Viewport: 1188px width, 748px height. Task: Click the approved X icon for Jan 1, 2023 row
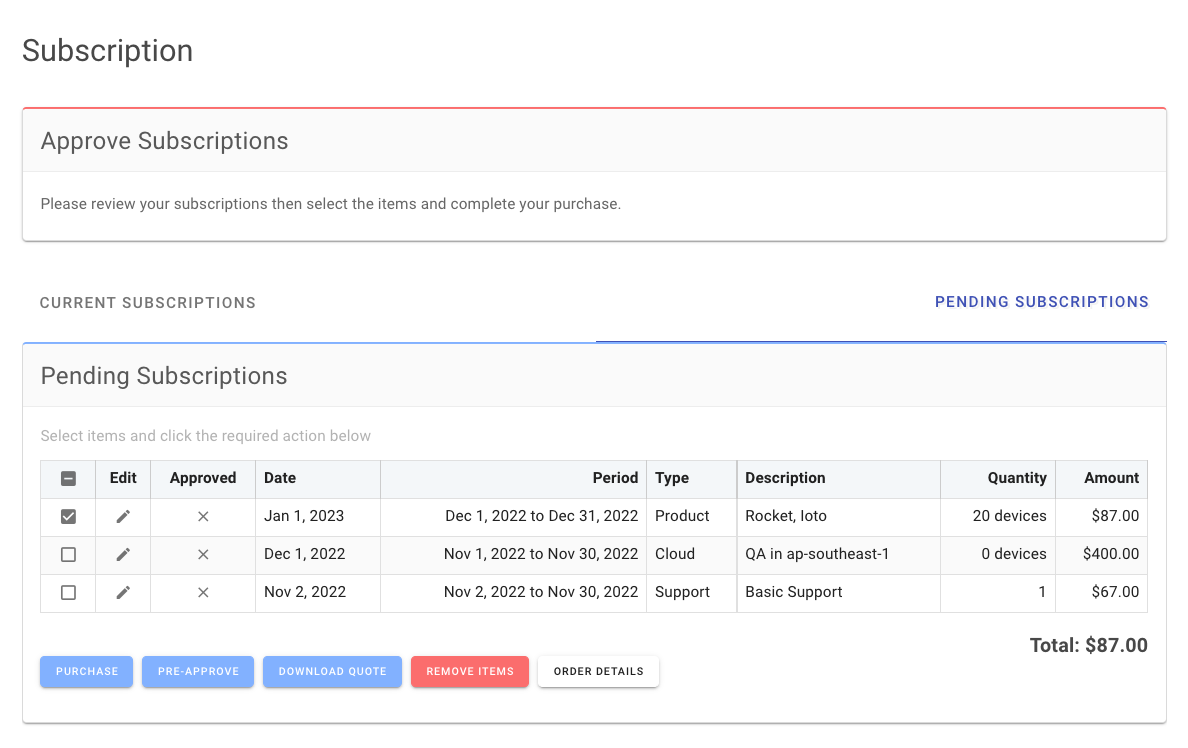pyautogui.click(x=203, y=516)
